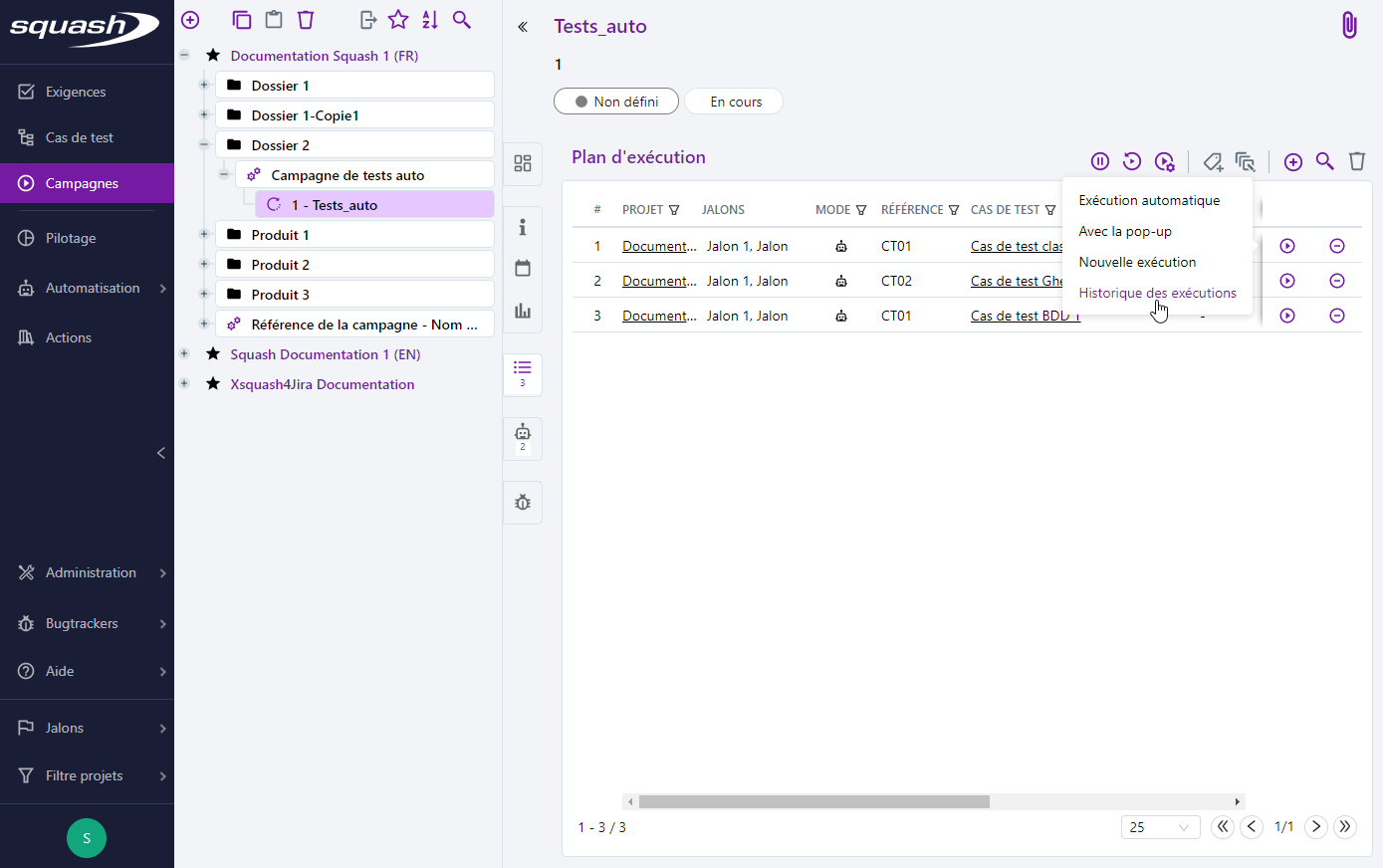Click the horizontal scrollbar of the table

(x=813, y=801)
